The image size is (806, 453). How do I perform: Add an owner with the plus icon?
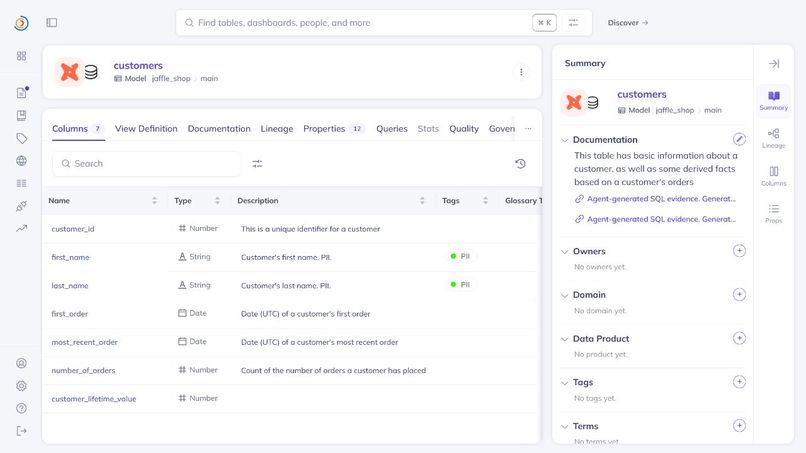[x=739, y=251]
